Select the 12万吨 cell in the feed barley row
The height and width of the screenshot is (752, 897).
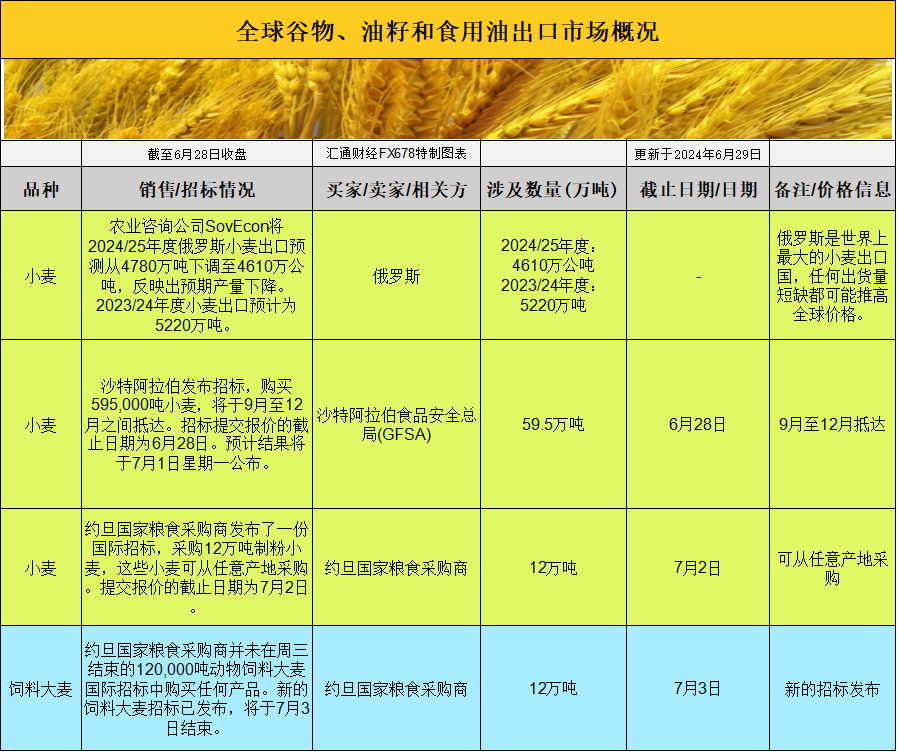553,688
